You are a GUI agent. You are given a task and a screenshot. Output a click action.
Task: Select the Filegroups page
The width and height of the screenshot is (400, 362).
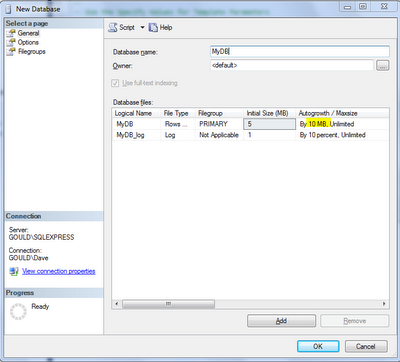coord(32,52)
